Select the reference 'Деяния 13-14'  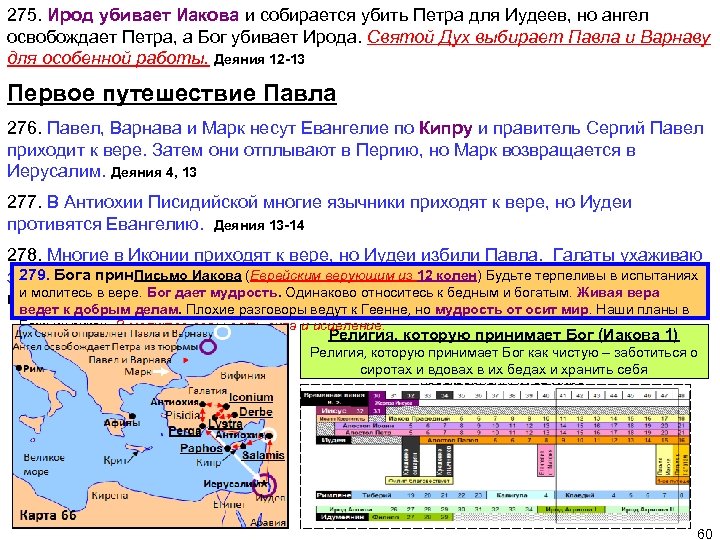(259, 225)
